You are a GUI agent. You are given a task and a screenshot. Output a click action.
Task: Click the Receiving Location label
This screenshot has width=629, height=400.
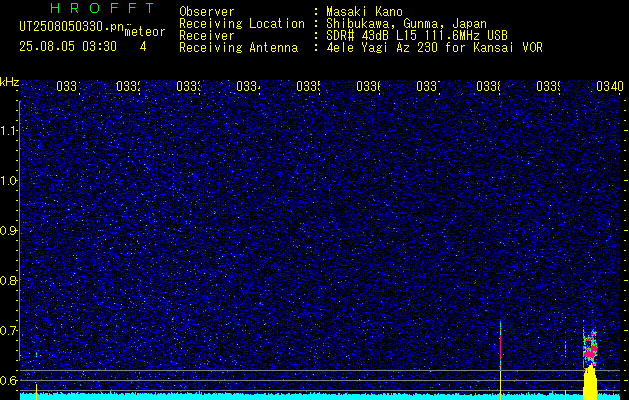pos(242,24)
